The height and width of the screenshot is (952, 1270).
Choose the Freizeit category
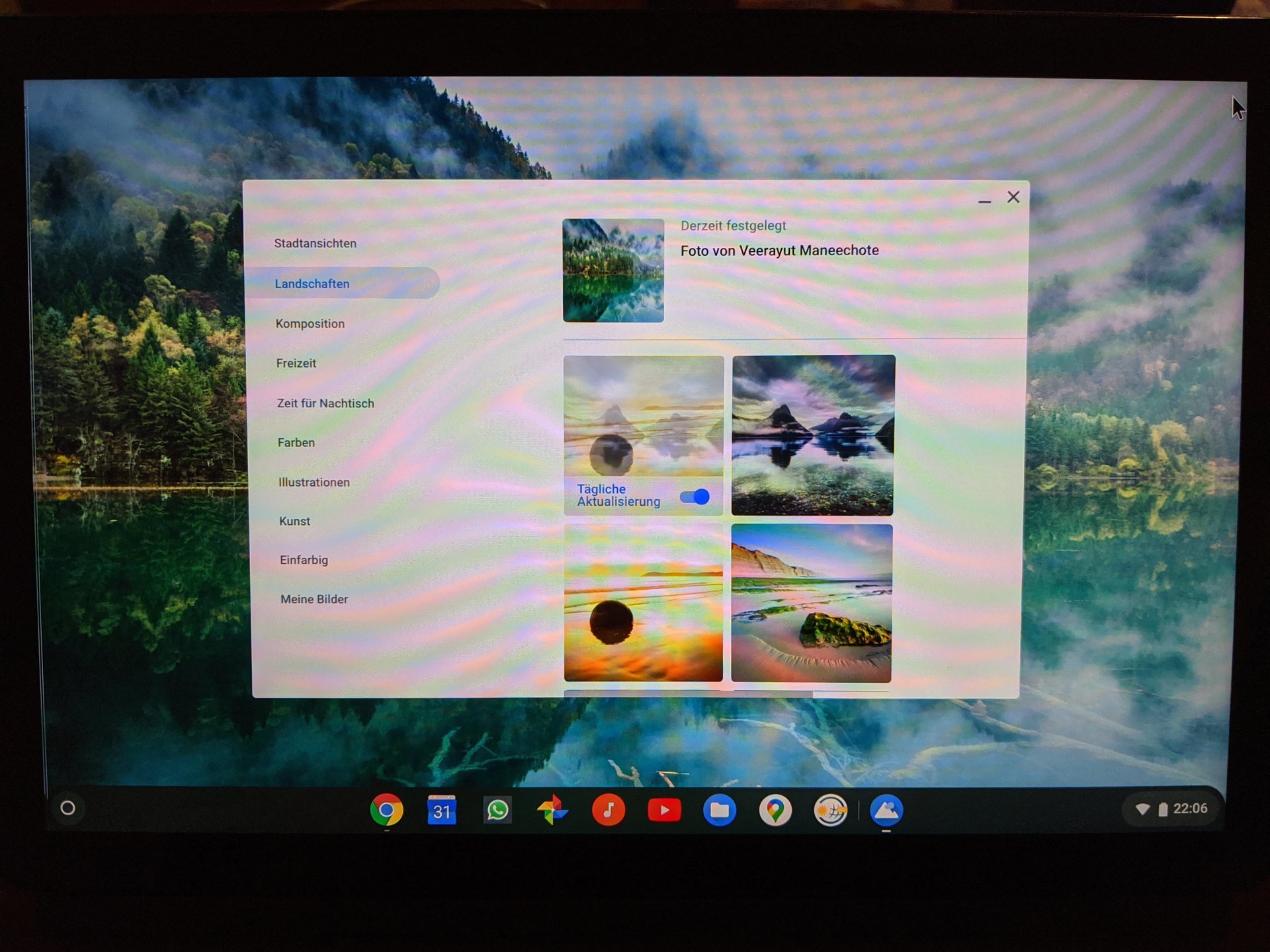click(x=296, y=363)
